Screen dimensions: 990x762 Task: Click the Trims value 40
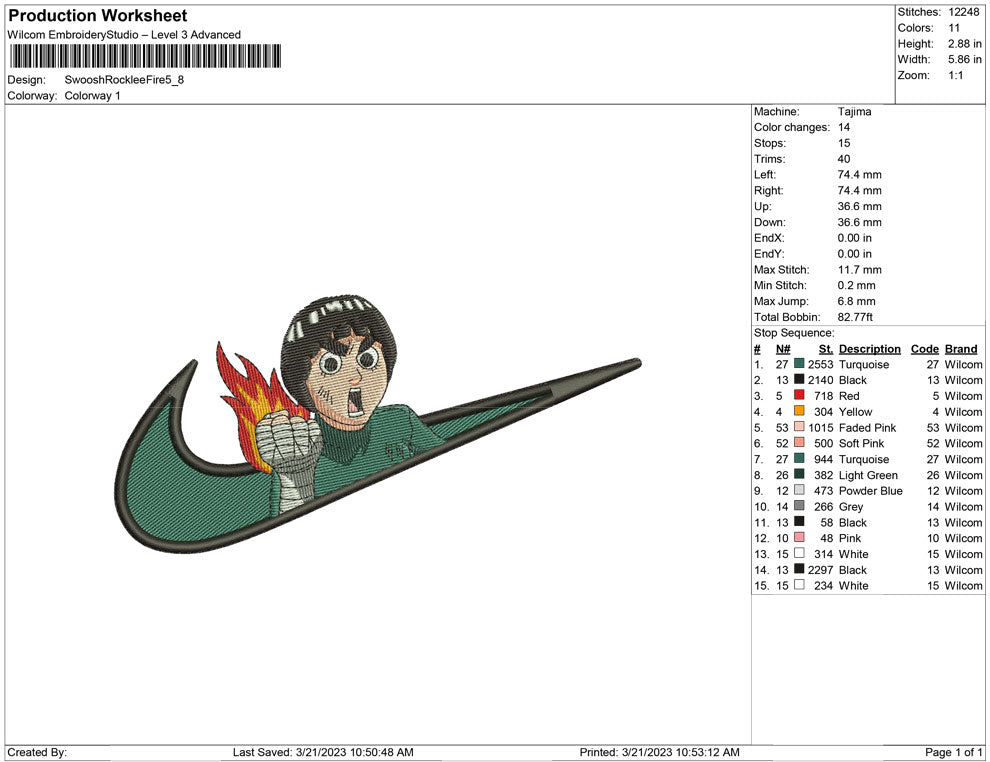pos(844,159)
